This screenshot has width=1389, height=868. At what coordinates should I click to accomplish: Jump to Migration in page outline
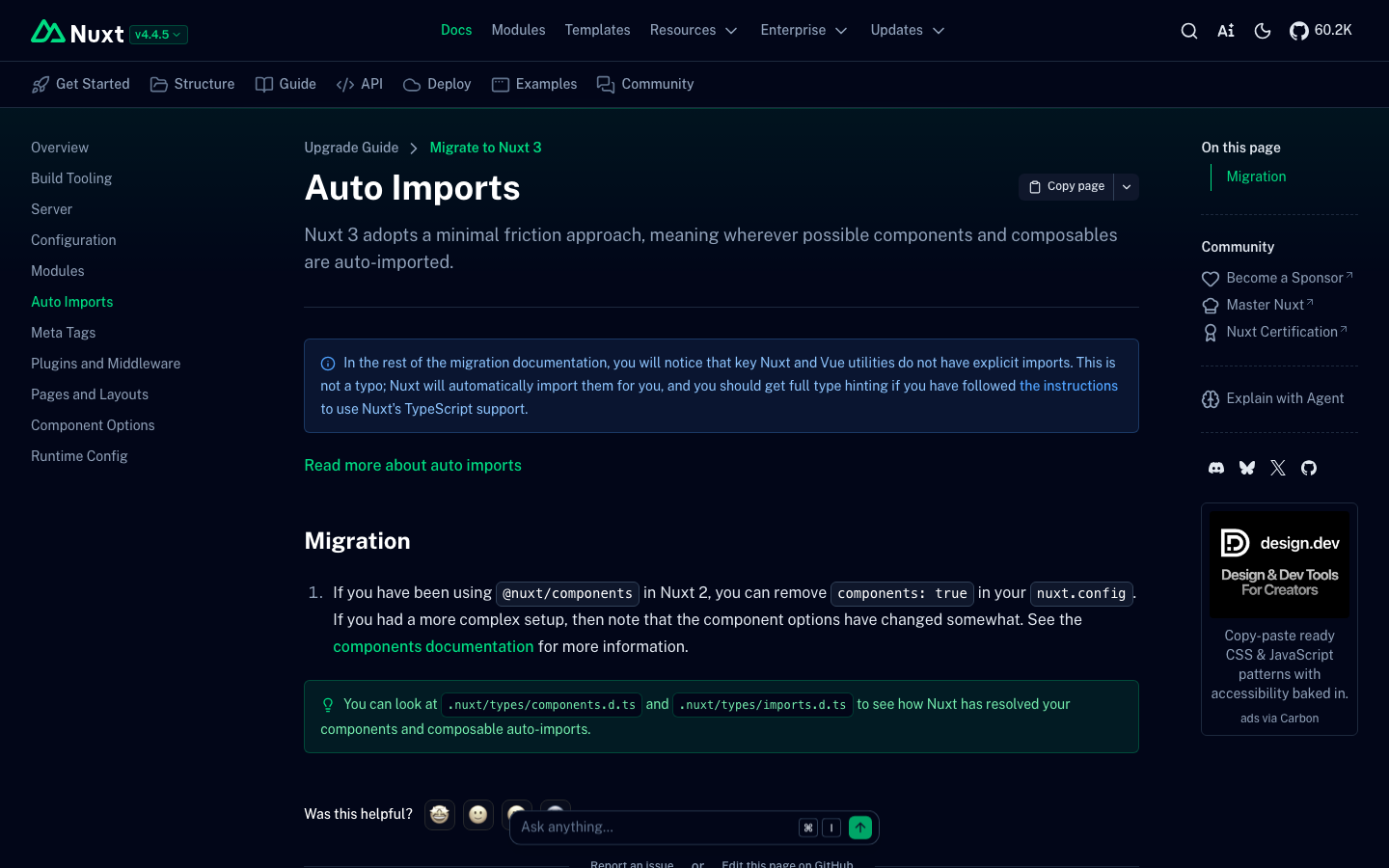[x=1256, y=176]
